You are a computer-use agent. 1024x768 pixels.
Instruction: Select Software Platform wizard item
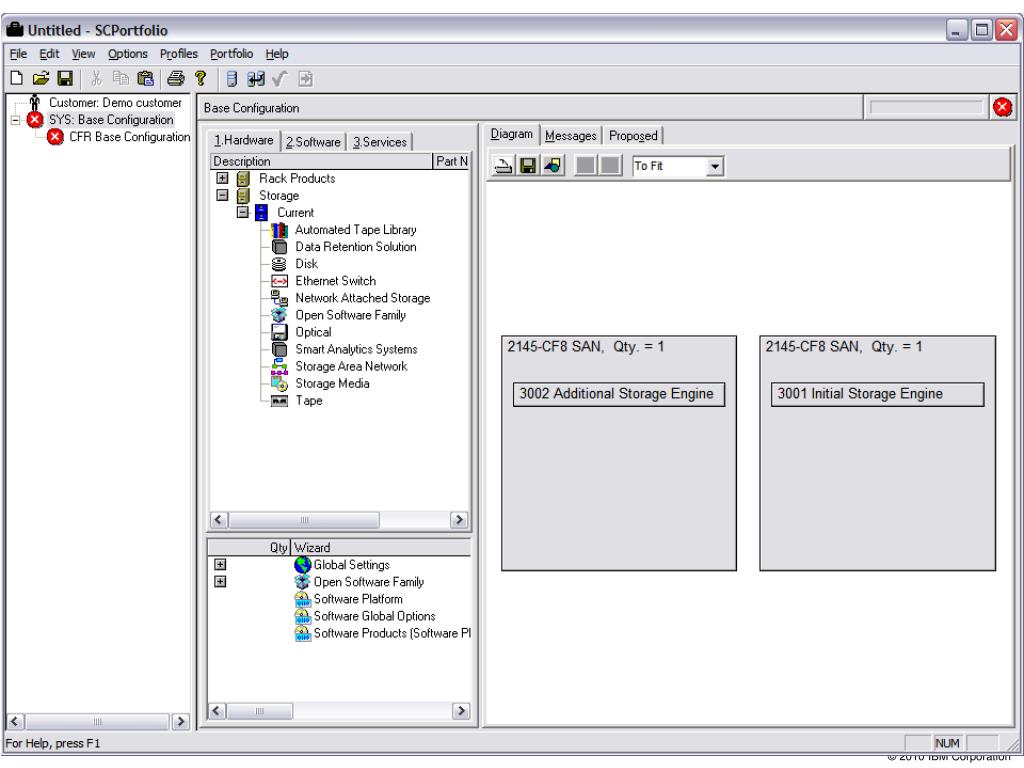[358, 599]
